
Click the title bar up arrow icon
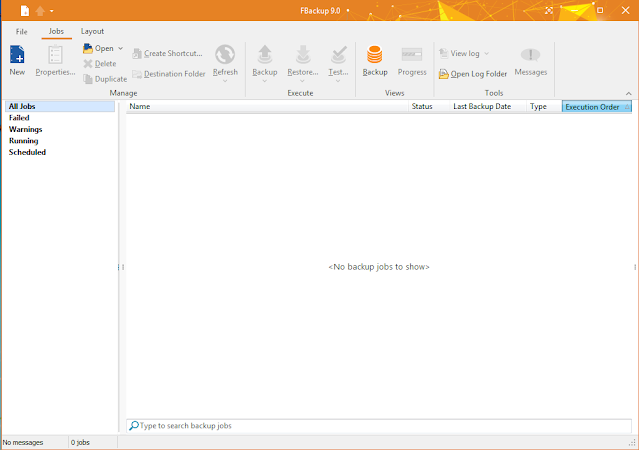pyautogui.click(x=40, y=11)
